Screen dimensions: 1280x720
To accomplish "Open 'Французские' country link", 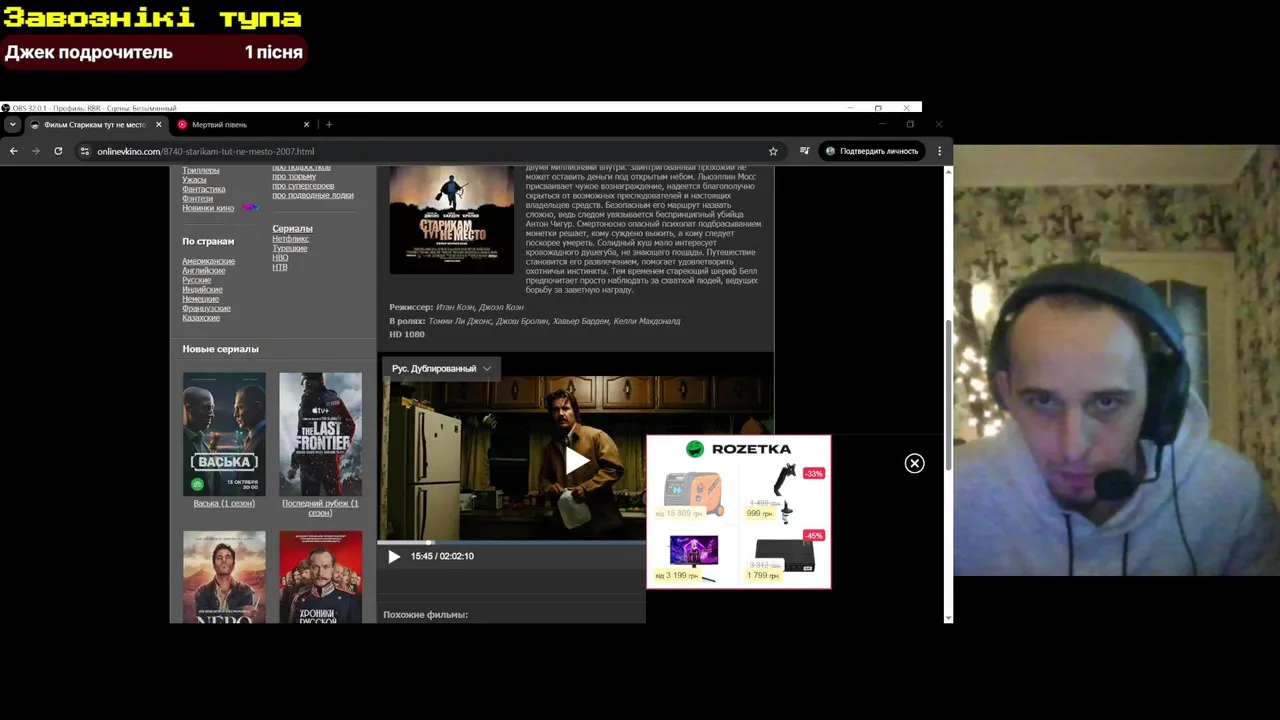I will point(206,308).
